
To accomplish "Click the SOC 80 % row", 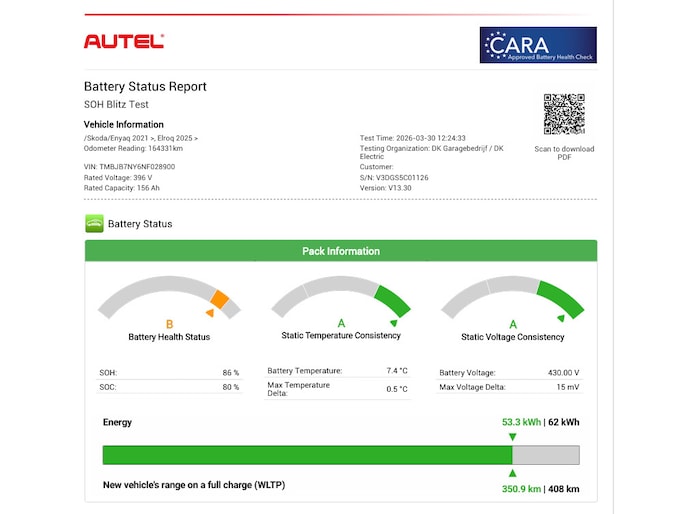I will 169,387.
